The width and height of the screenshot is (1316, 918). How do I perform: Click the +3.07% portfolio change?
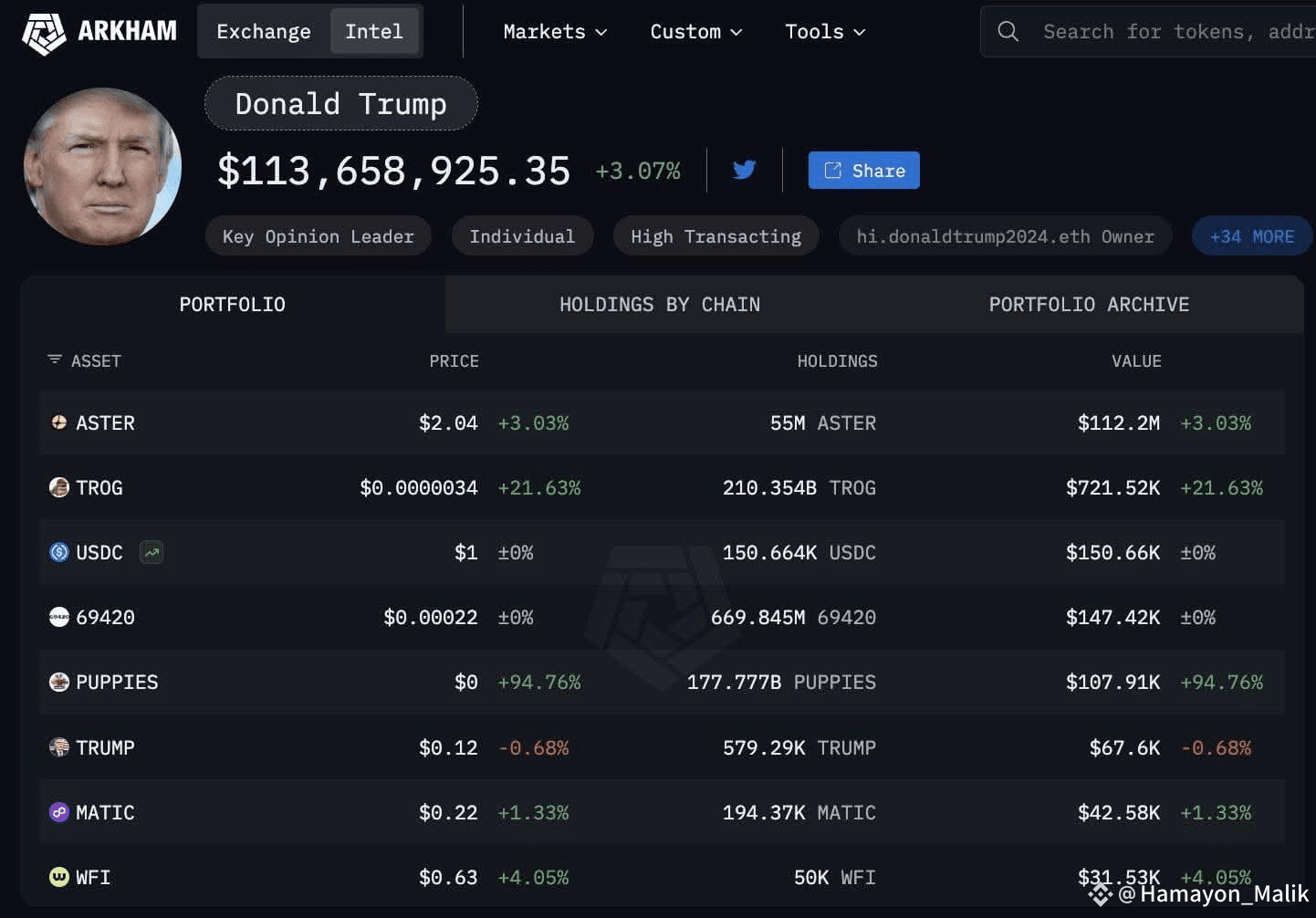tap(638, 171)
